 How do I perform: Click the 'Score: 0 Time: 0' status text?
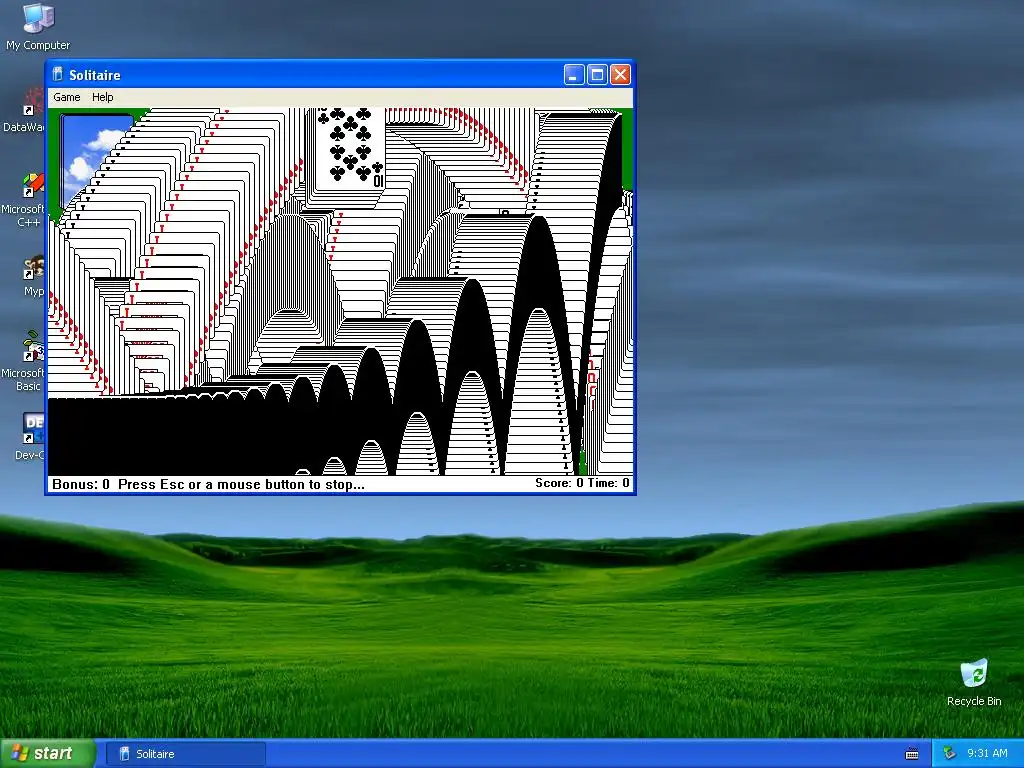[583, 483]
